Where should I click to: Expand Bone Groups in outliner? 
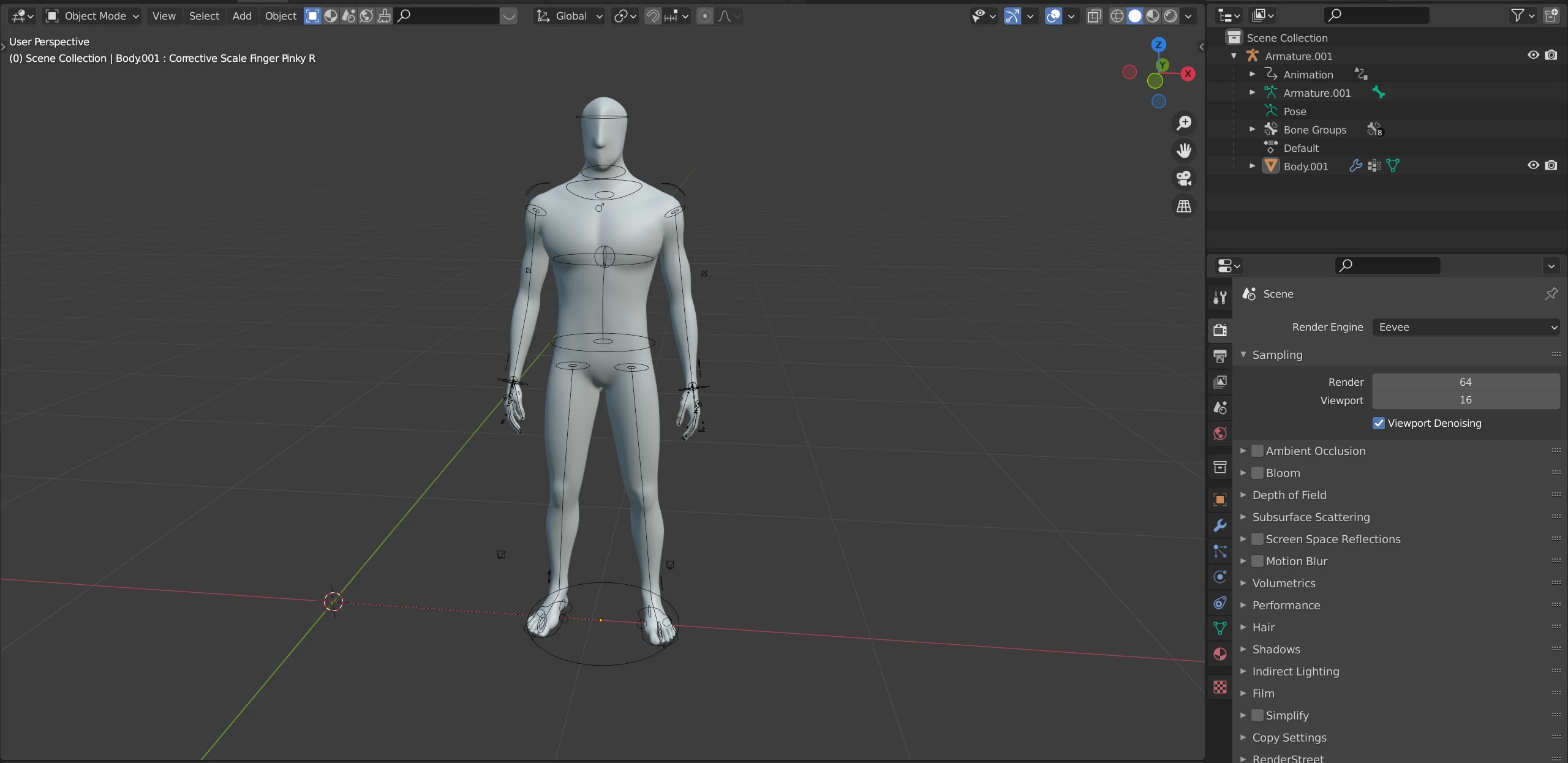(x=1253, y=129)
